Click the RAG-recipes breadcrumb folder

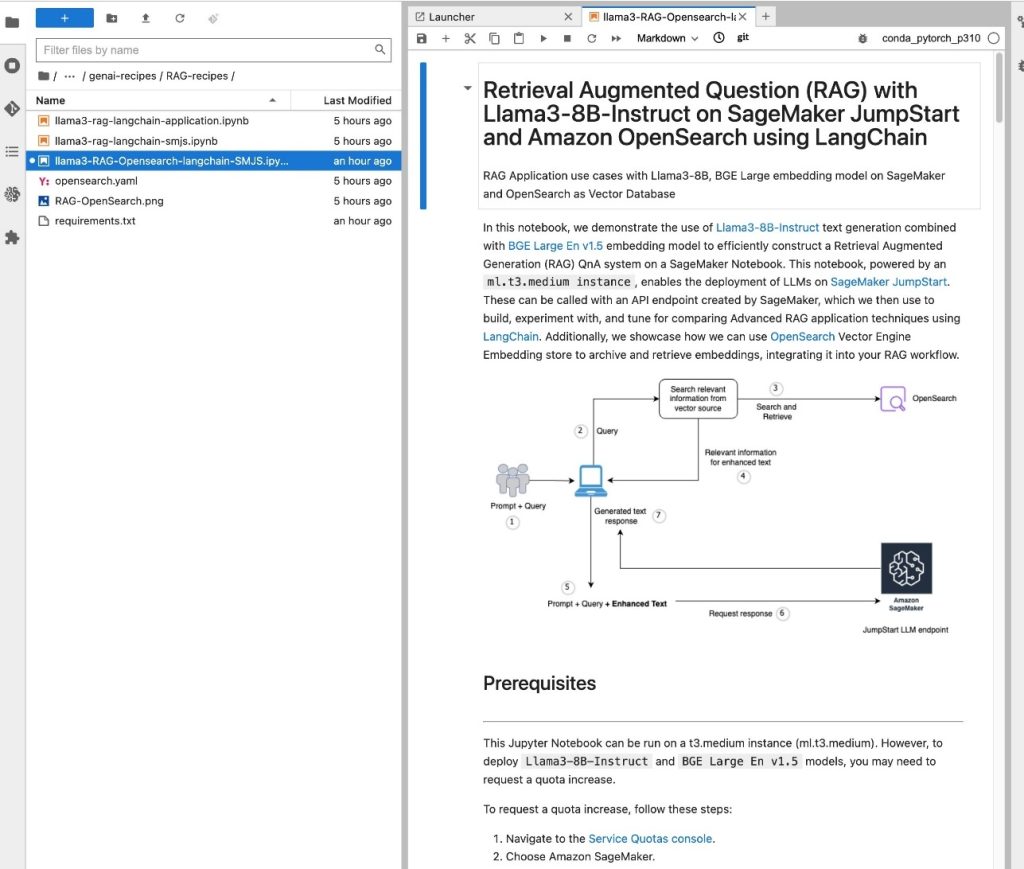[x=197, y=76]
